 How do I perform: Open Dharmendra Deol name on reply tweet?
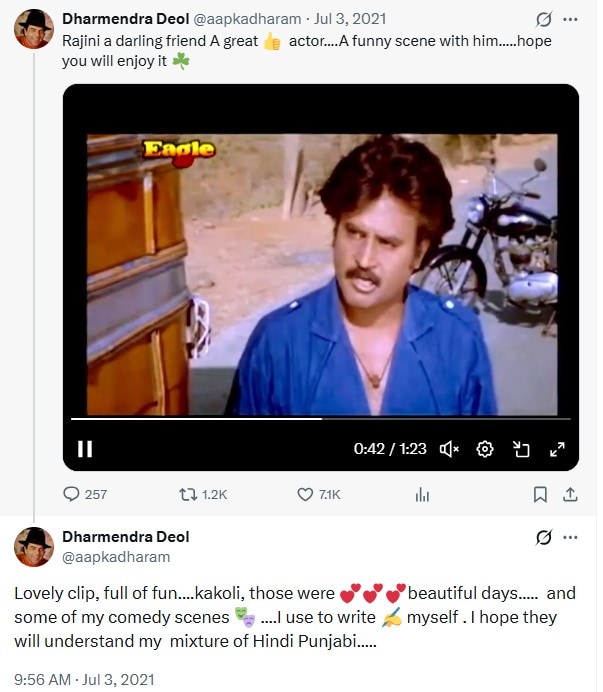click(125, 537)
